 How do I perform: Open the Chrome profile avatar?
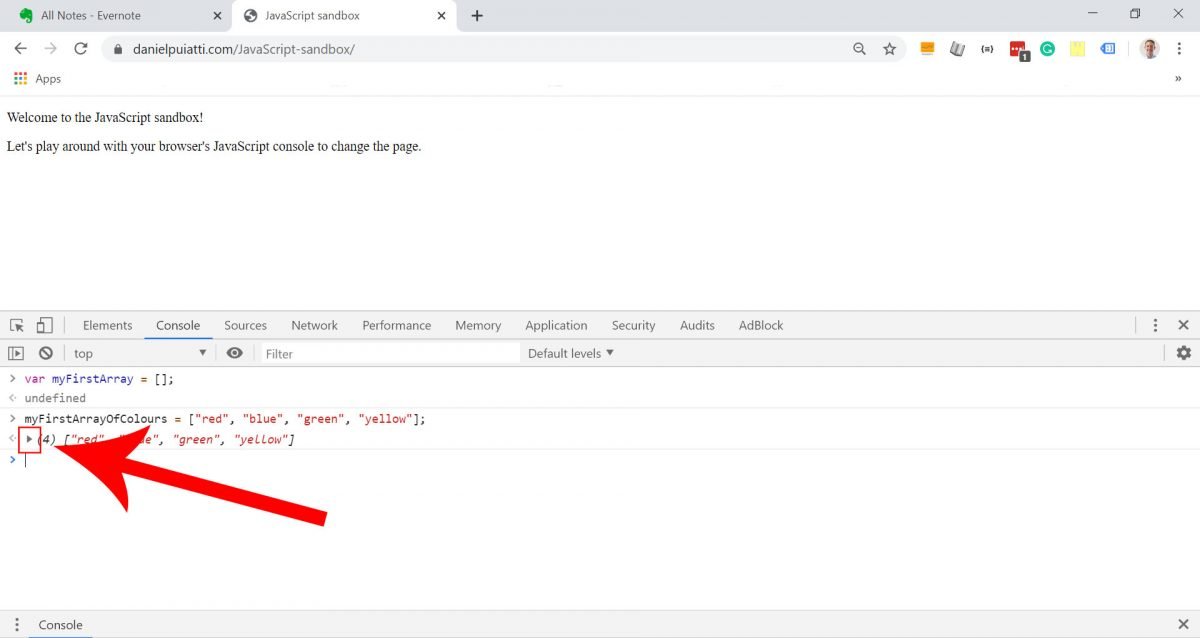(1149, 49)
